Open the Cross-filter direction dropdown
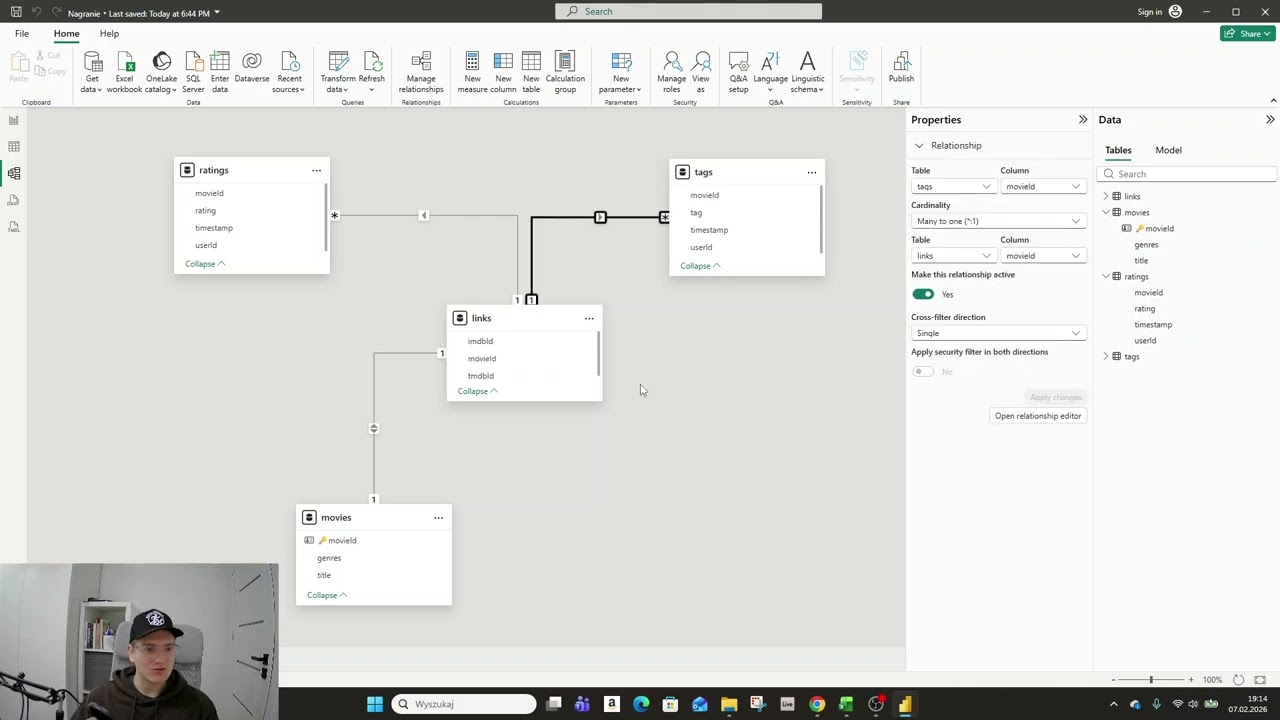 tap(997, 333)
